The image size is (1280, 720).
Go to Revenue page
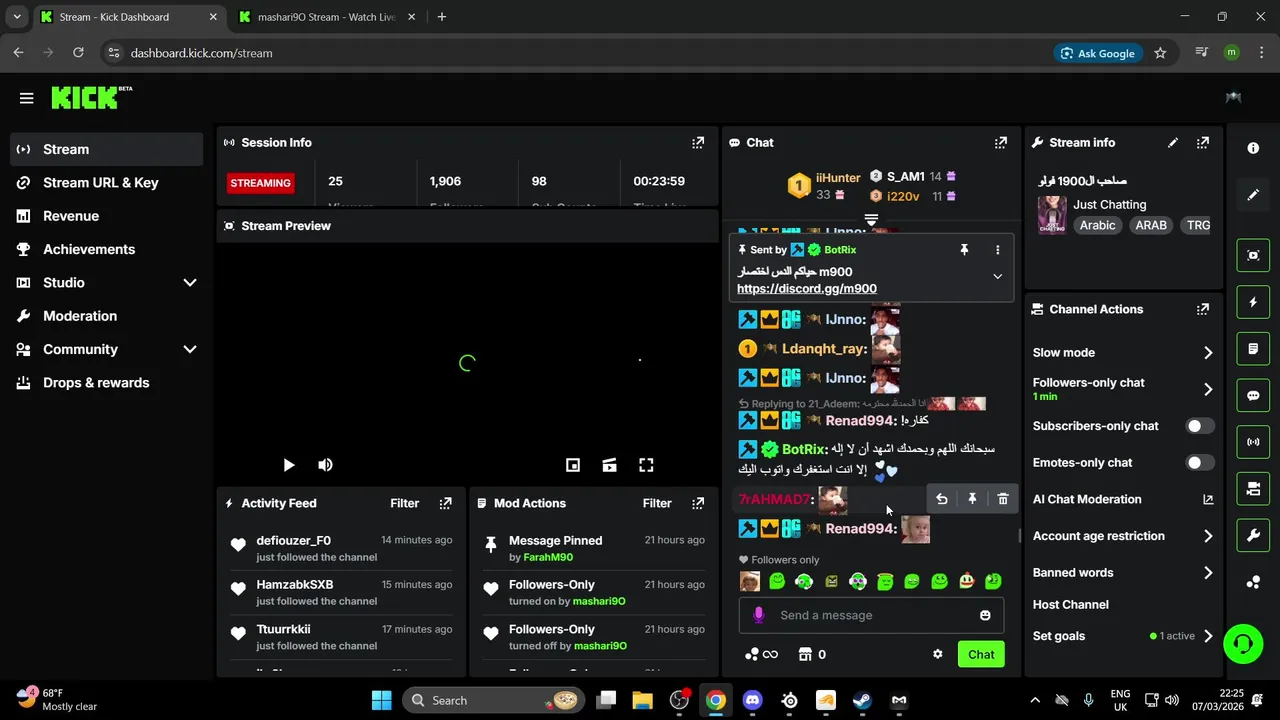106,216
